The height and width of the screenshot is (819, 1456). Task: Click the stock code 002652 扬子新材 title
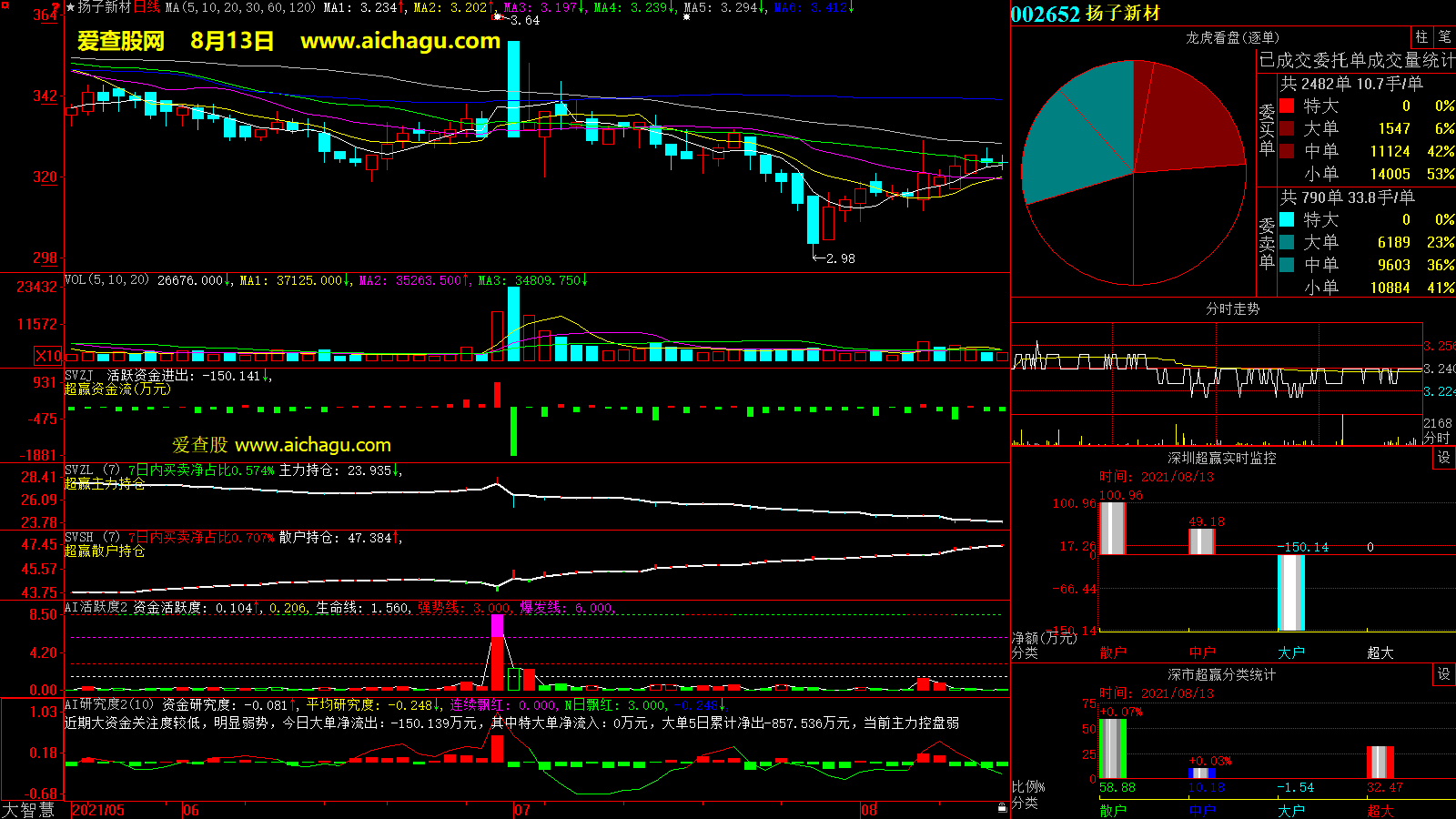tap(1085, 14)
